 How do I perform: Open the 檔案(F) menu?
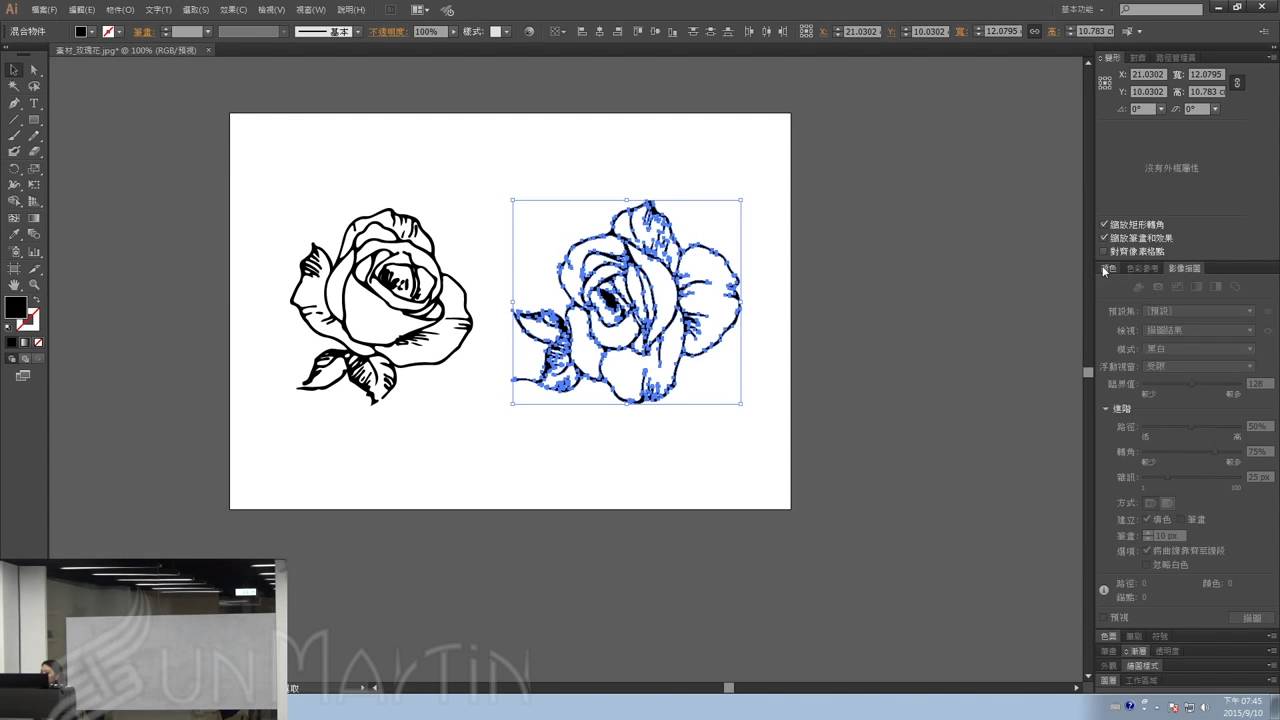[x=44, y=10]
